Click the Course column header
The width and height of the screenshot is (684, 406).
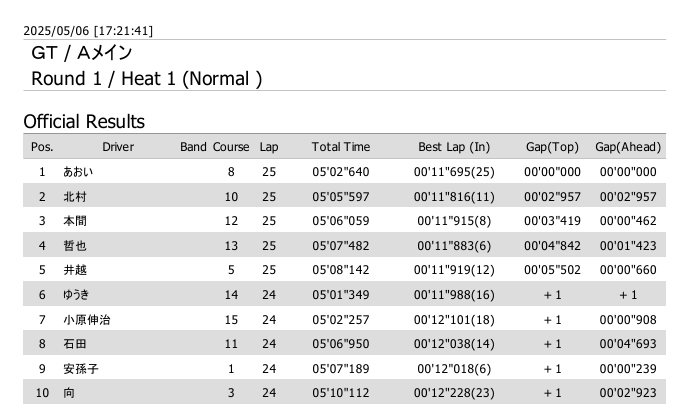[x=231, y=147]
